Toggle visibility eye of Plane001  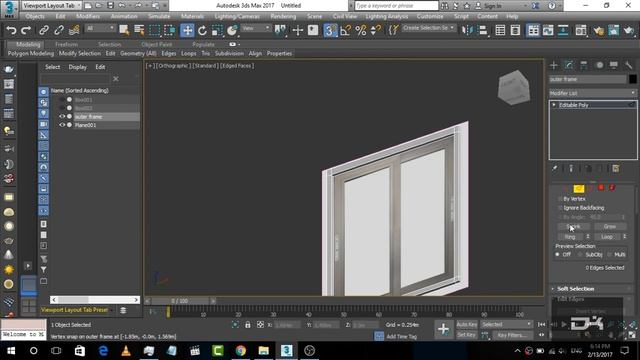click(x=62, y=125)
